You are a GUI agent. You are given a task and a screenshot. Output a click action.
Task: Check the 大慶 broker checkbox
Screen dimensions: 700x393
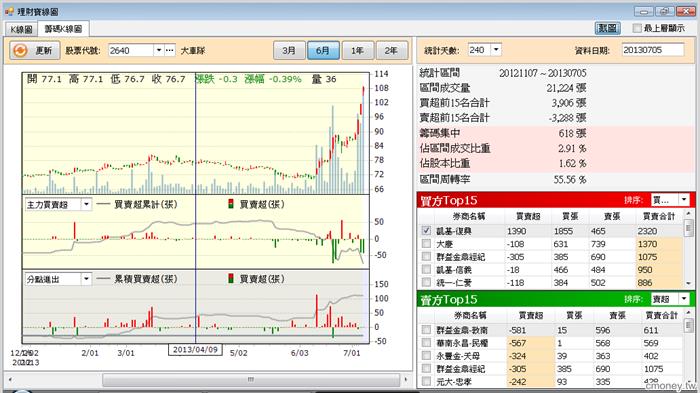426,243
